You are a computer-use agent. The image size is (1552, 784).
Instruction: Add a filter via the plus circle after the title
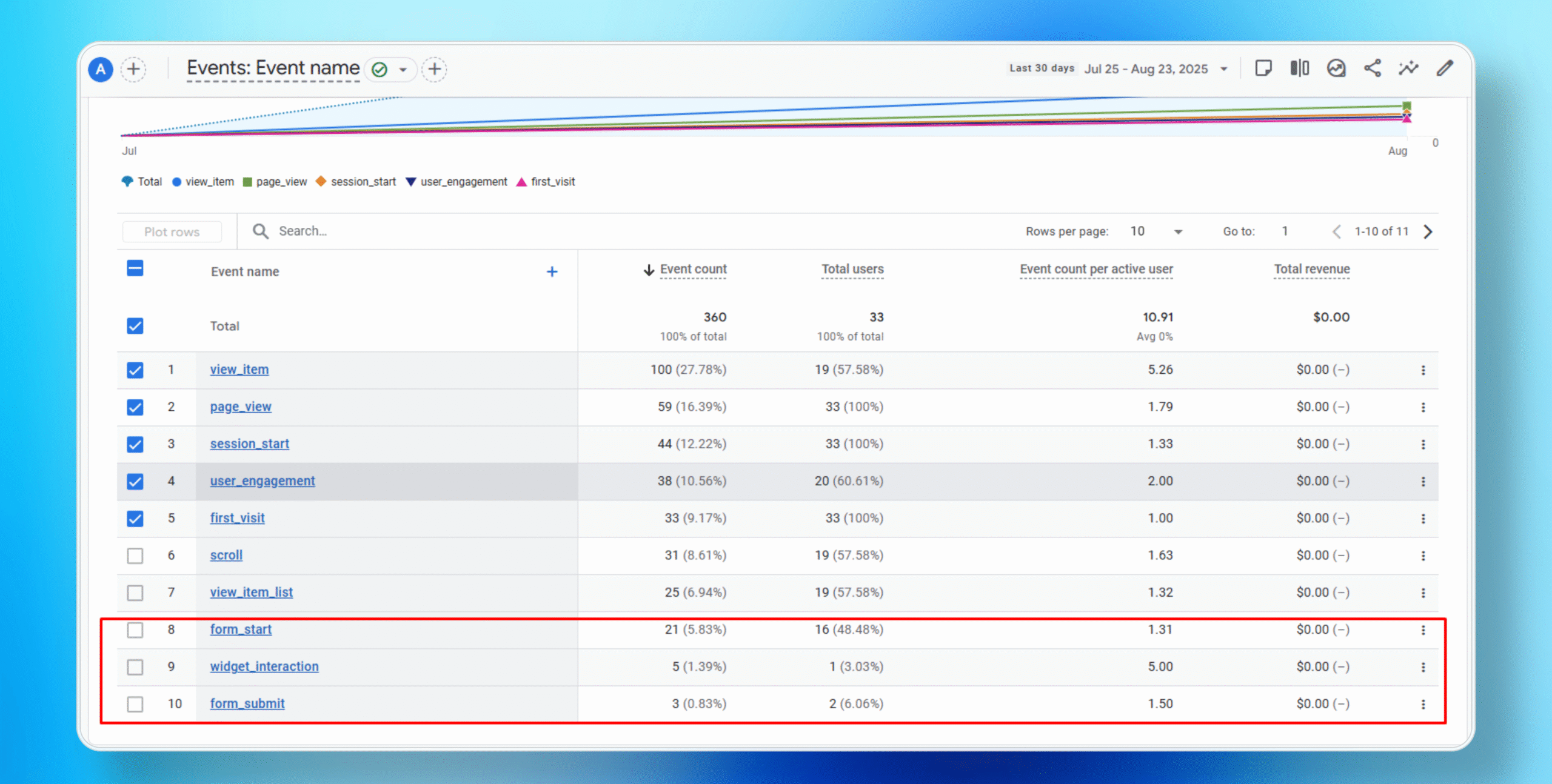point(434,69)
